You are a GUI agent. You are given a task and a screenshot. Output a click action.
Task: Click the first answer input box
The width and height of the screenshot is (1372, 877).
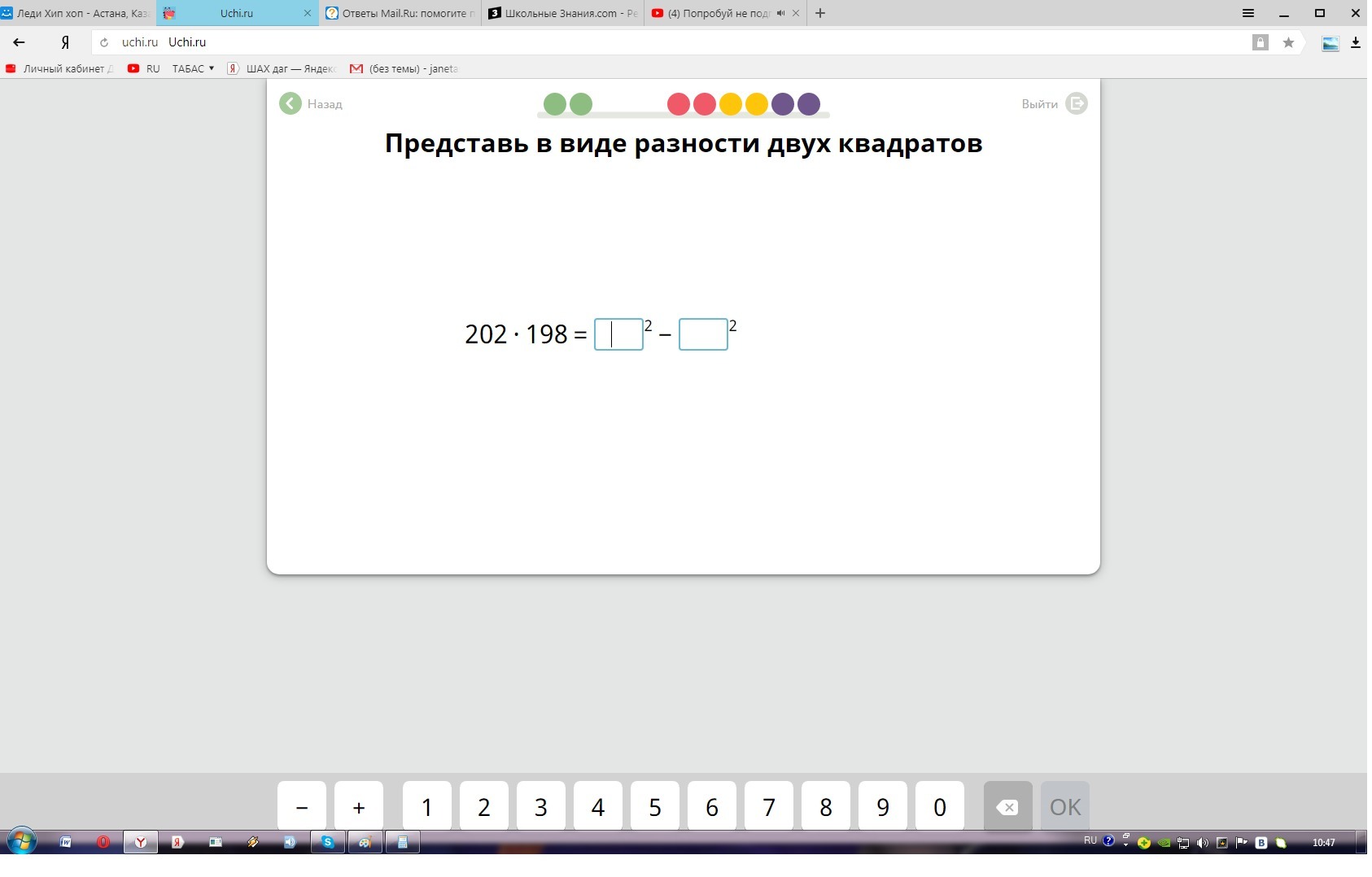(618, 334)
